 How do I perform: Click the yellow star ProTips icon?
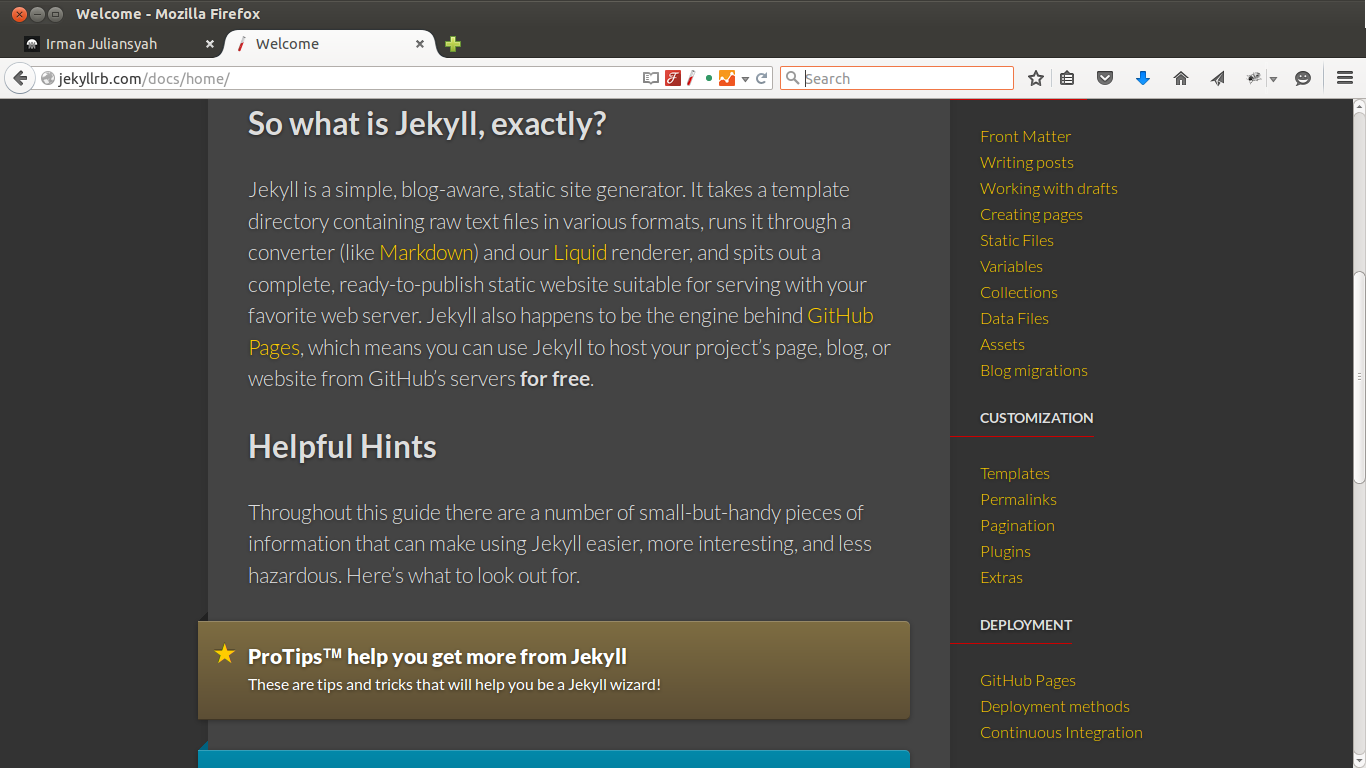coord(225,654)
